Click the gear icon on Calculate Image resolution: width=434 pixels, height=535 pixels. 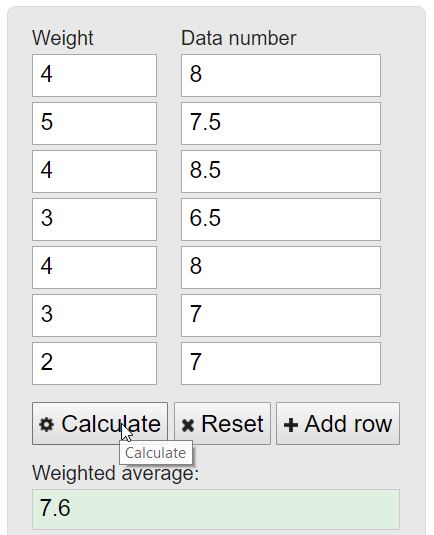46,425
